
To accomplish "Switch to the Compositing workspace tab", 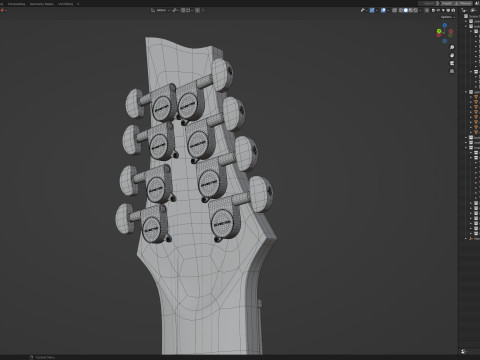I will (x=16, y=4).
